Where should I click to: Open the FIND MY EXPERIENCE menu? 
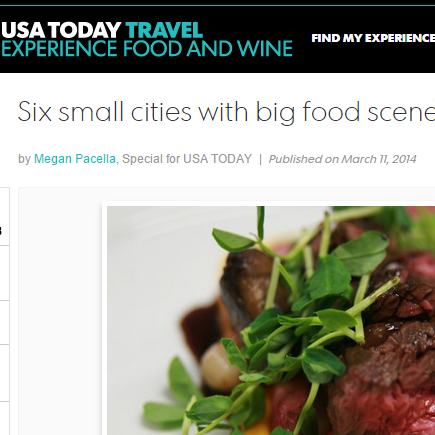[x=373, y=38]
